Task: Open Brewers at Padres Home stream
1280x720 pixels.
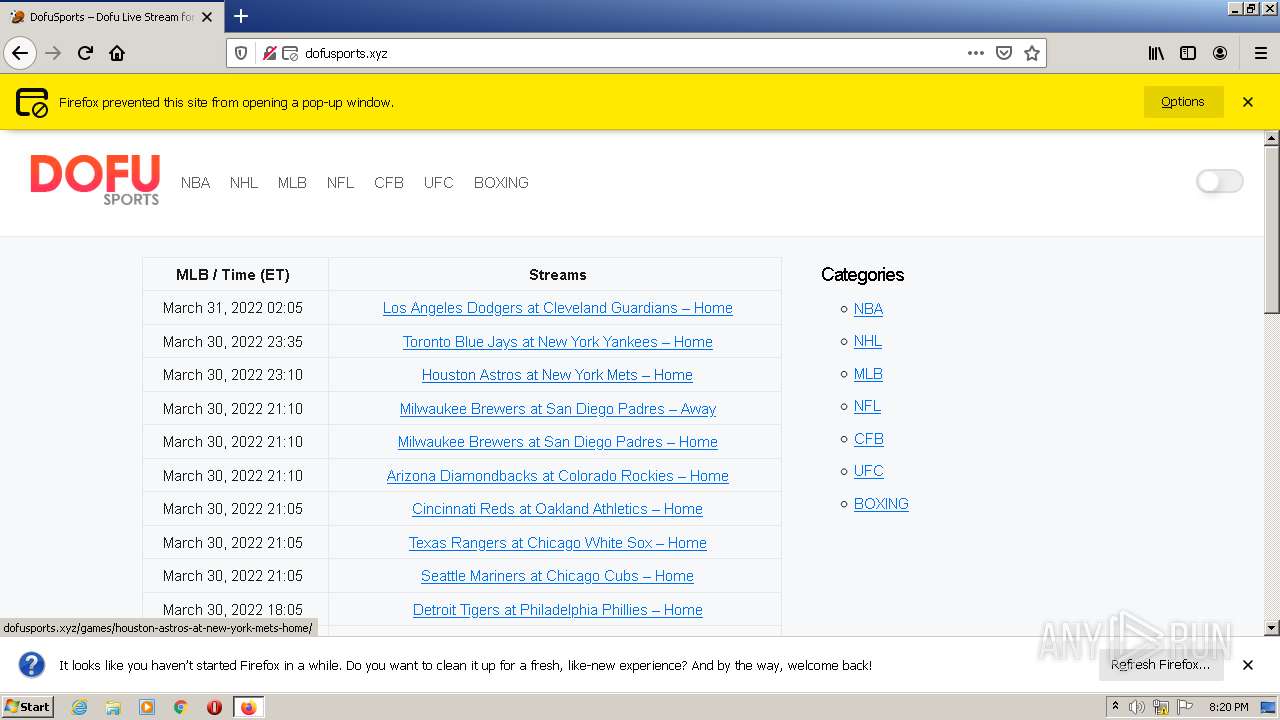Action: coord(558,442)
